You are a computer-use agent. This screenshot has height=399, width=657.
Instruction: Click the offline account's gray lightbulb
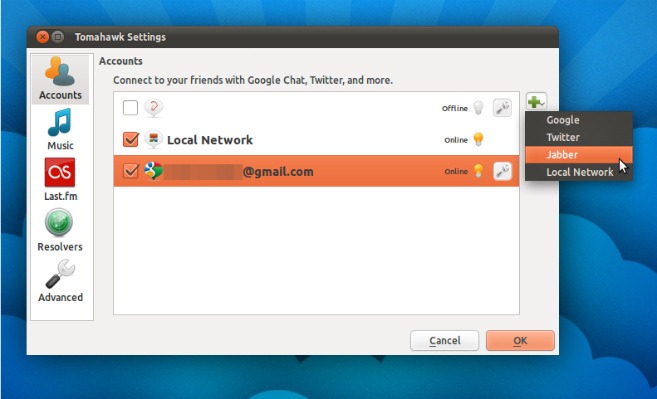point(478,108)
